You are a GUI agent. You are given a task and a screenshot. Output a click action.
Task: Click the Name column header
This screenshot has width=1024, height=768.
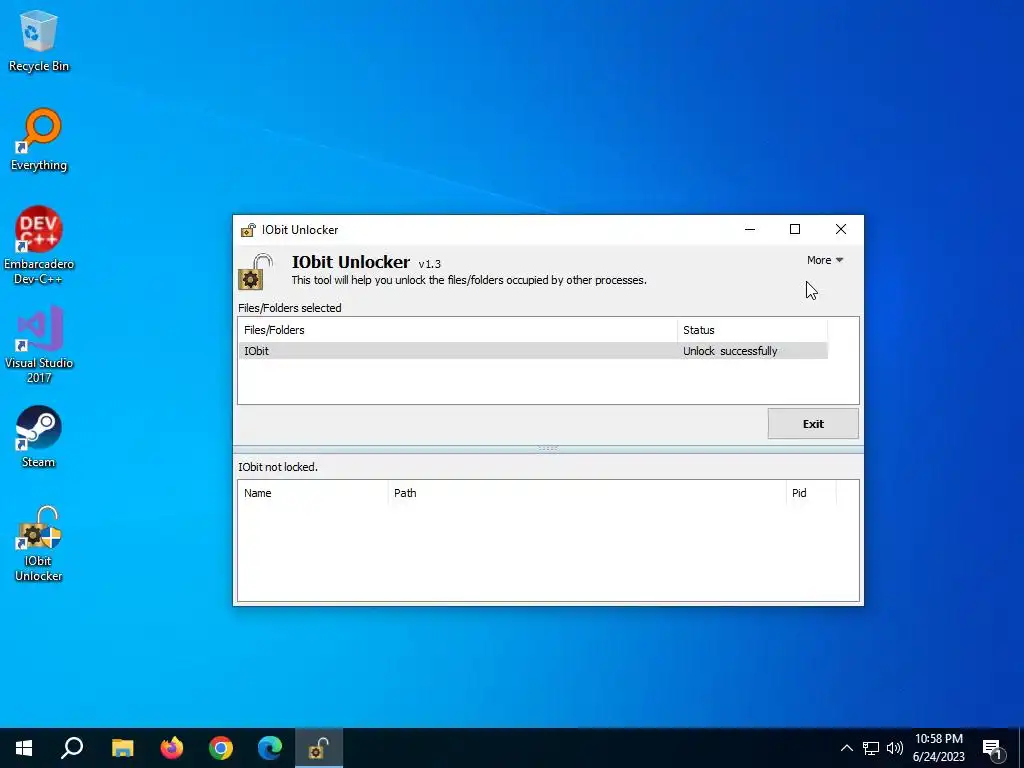click(x=313, y=493)
